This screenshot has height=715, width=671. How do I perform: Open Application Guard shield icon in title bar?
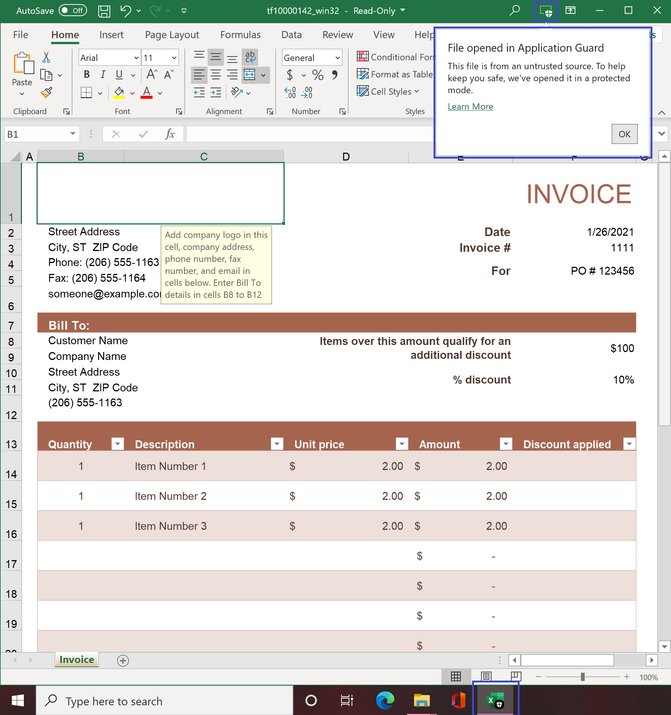coord(546,10)
